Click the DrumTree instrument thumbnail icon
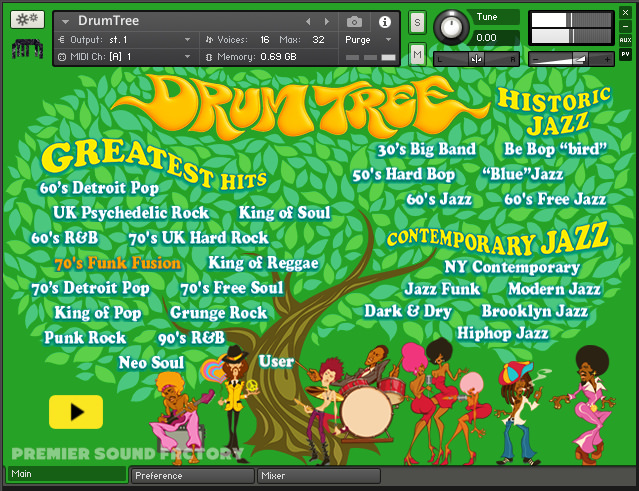The image size is (639, 491). coord(27,48)
